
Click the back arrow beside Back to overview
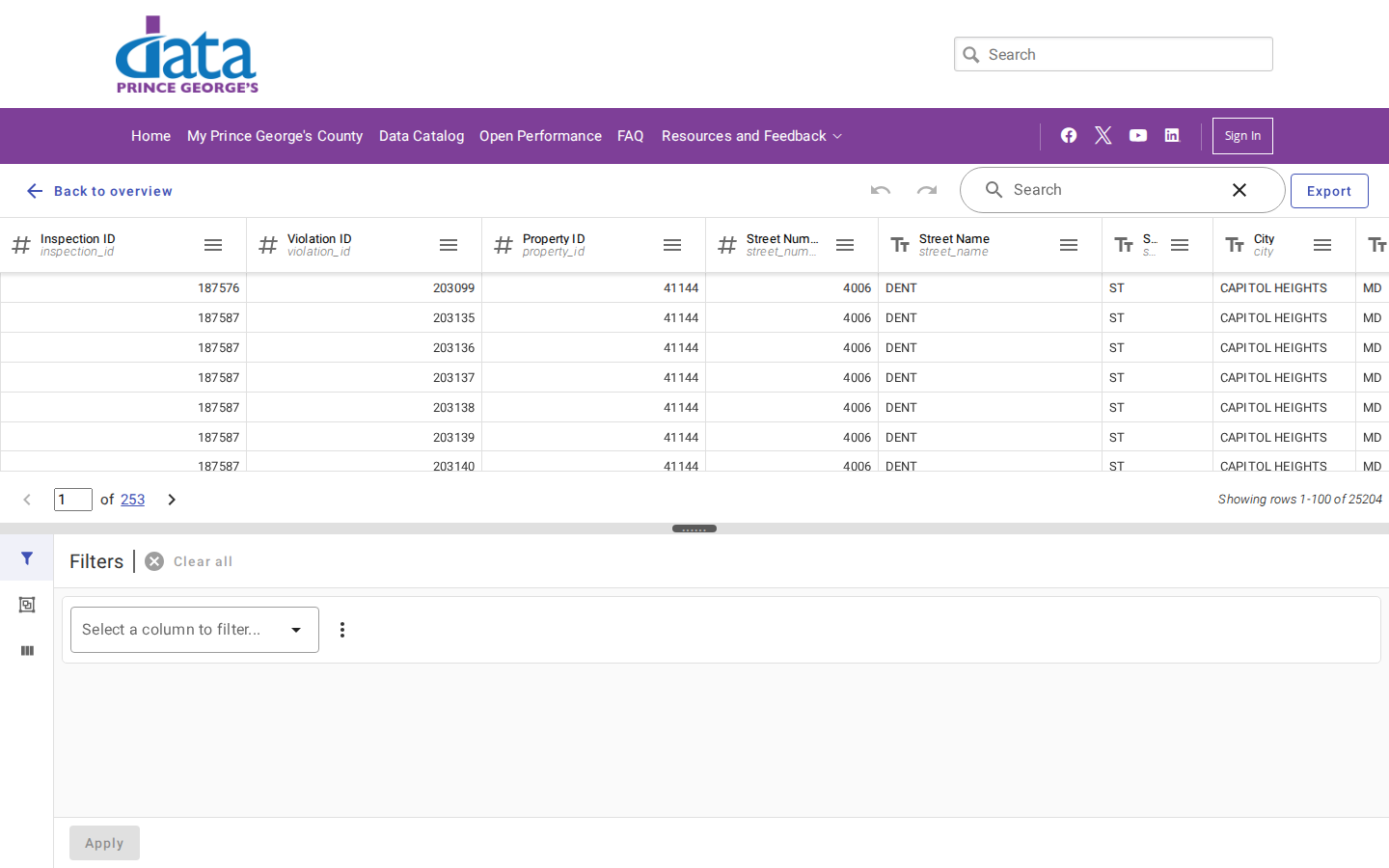pos(35,191)
